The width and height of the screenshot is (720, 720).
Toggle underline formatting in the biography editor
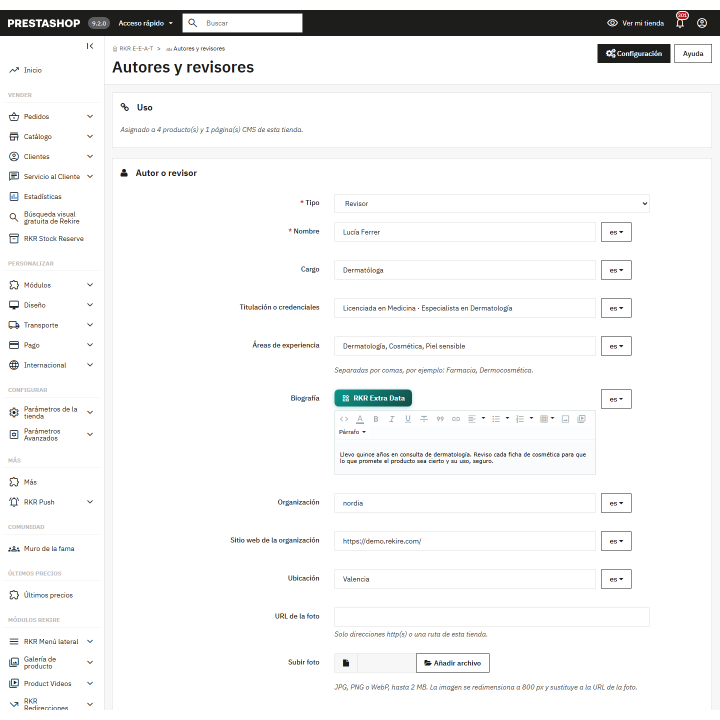pyautogui.click(x=408, y=419)
